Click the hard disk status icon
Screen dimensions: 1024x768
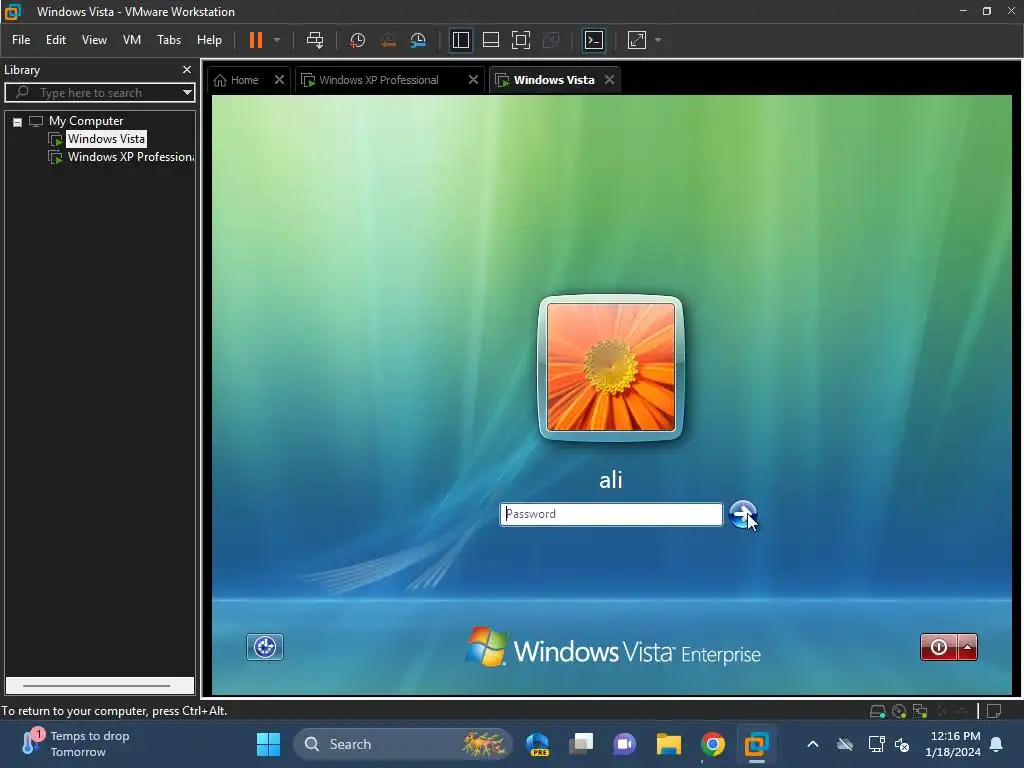(x=878, y=711)
